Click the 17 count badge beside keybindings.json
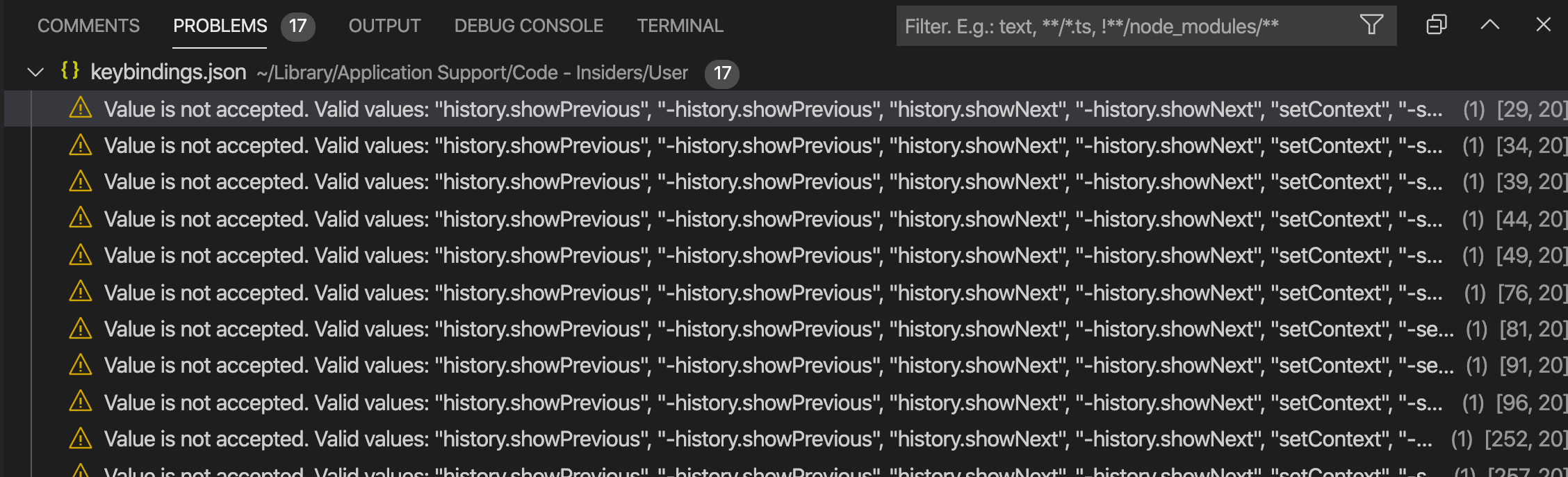 pos(721,74)
